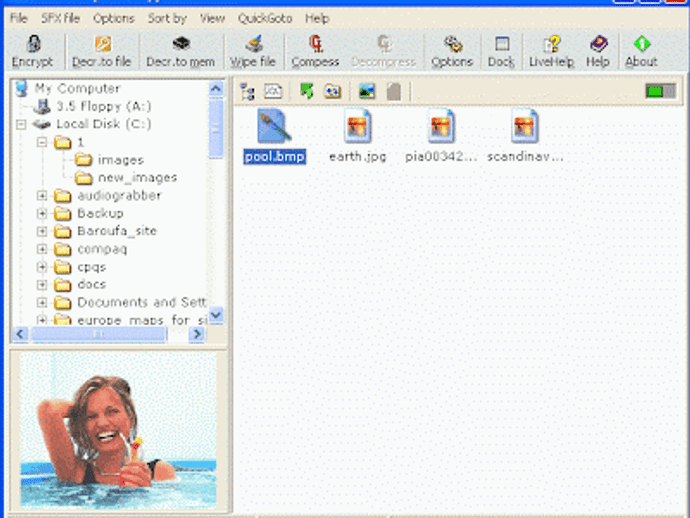Click the Dock toolbar icon
This screenshot has width=690, height=518.
pos(501,51)
